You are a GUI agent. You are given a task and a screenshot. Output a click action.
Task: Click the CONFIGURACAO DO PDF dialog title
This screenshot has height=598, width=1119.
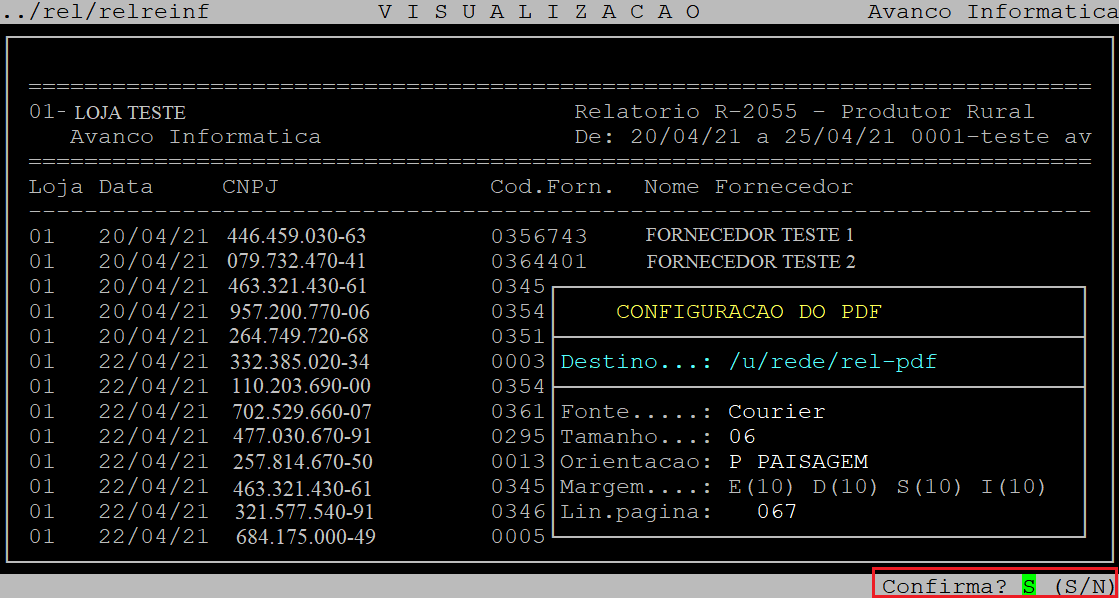749,312
